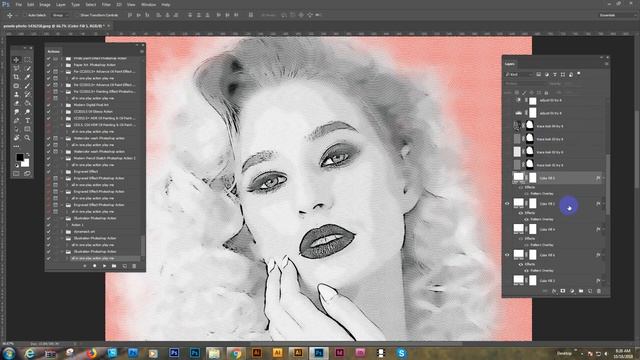Image resolution: width=640 pixels, height=360 pixels.
Task: Delete action with Actions panel trash icon
Action: (x=134, y=266)
